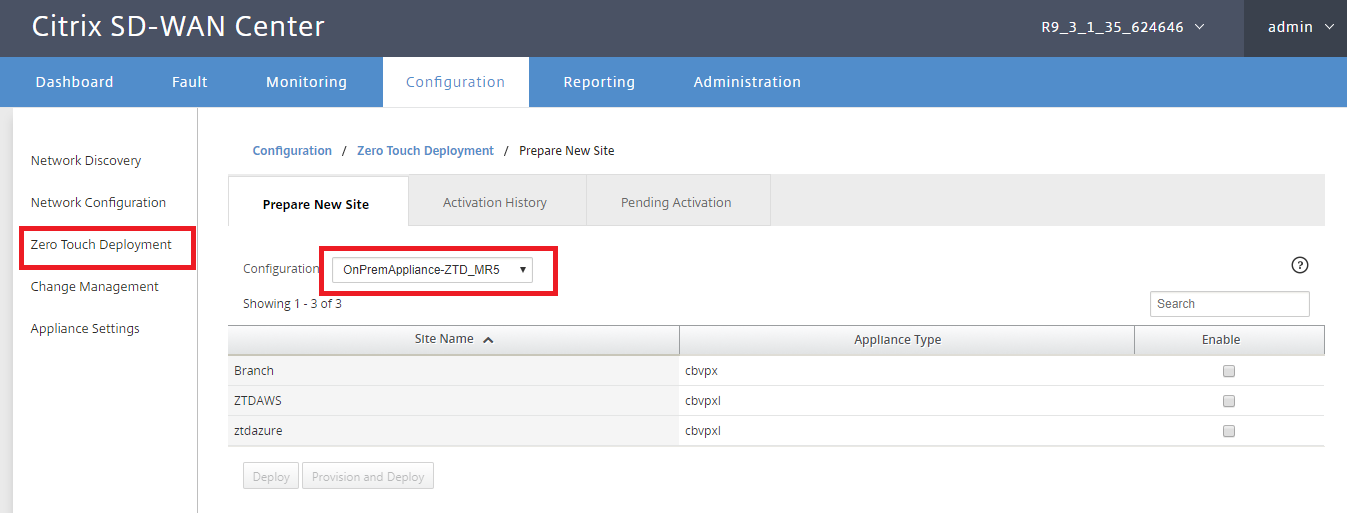Go to the Monitoring menu
Viewport: 1347px width, 513px height.
coord(306,82)
